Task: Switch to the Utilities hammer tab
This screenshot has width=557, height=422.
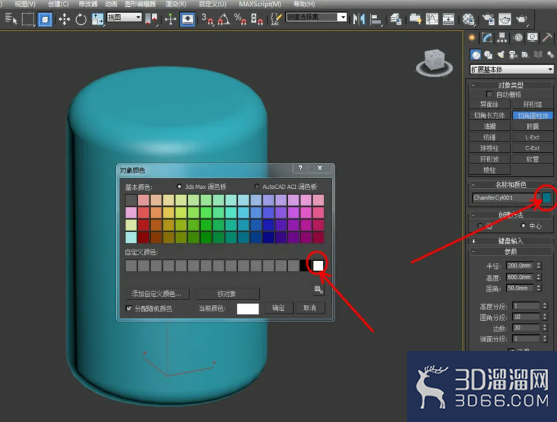Action: [x=547, y=38]
